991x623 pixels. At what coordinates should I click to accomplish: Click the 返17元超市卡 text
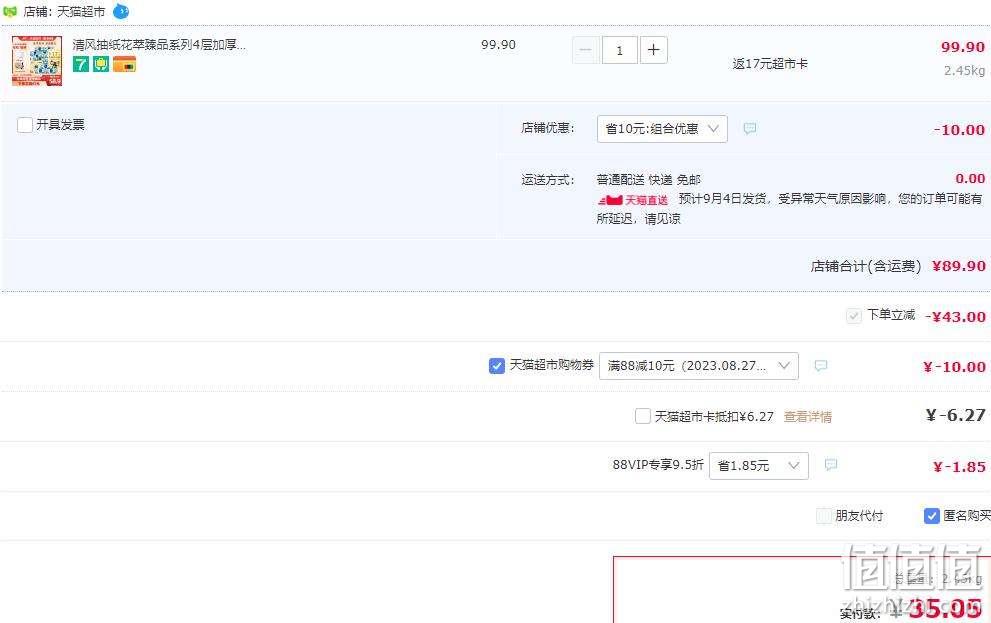[x=770, y=64]
